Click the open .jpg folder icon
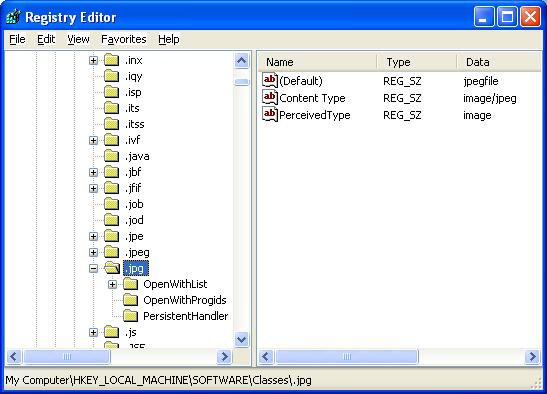Image resolution: width=547 pixels, height=394 pixels. click(x=112, y=268)
